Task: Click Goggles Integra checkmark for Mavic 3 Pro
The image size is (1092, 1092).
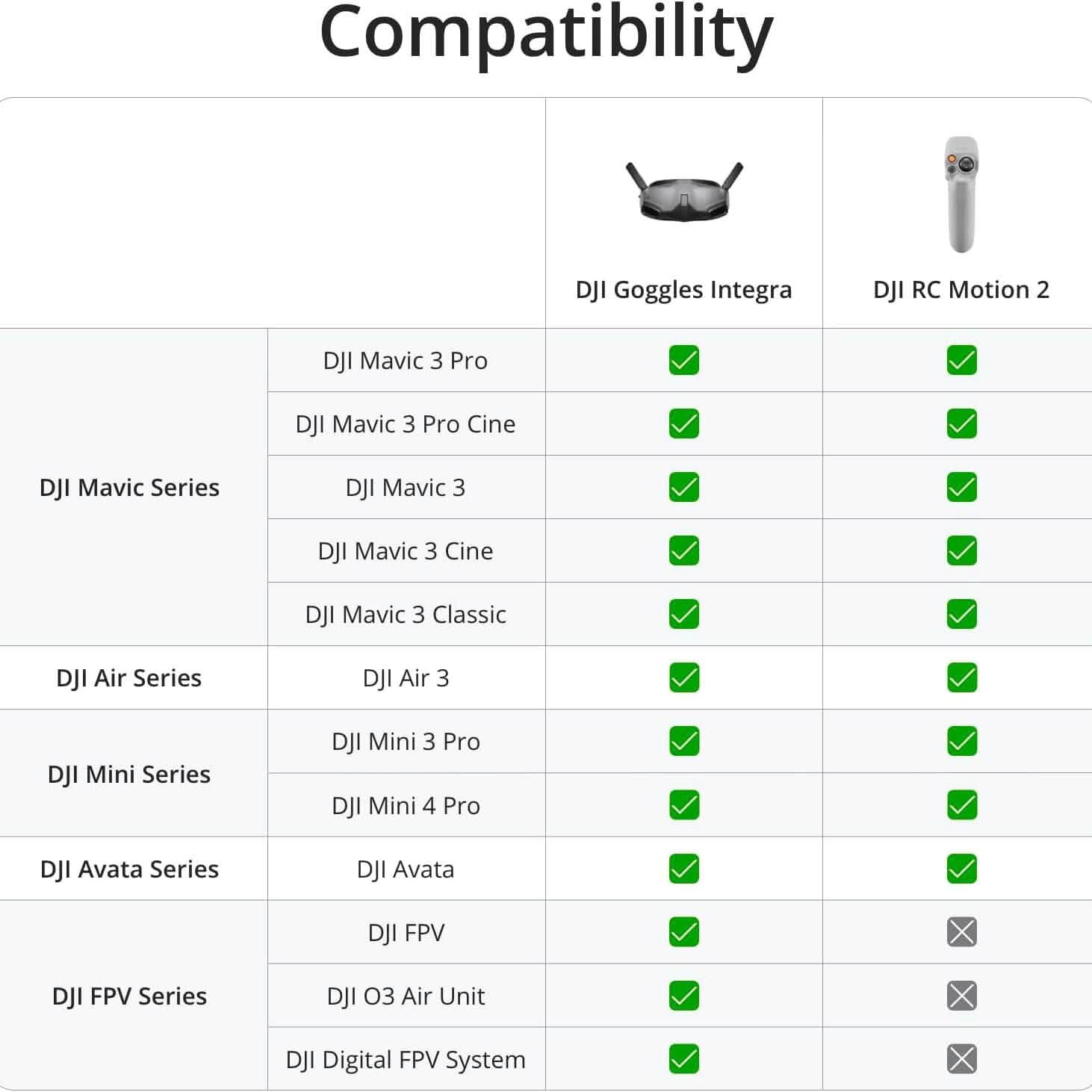Action: tap(683, 360)
